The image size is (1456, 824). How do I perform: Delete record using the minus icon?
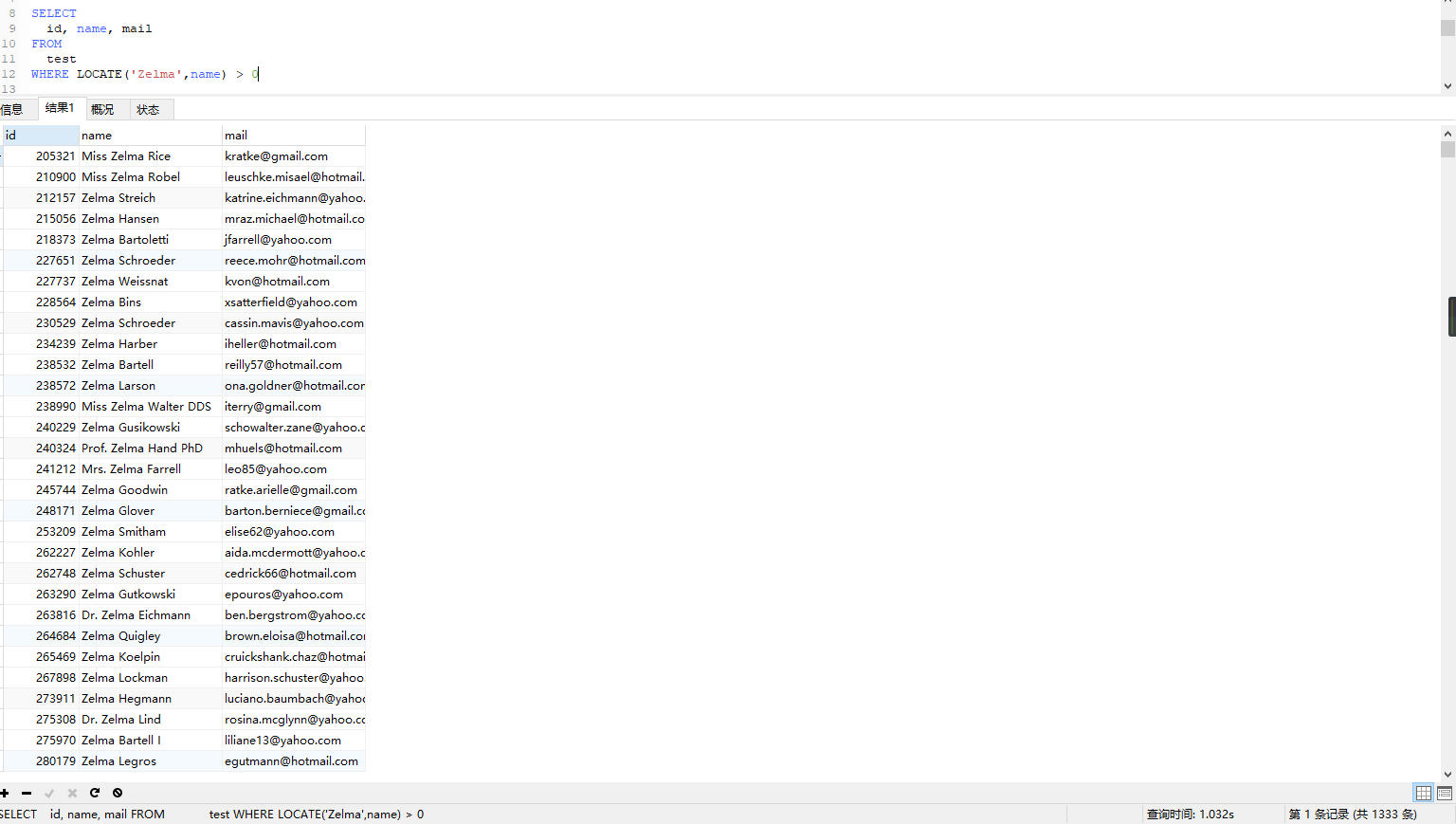pos(27,793)
